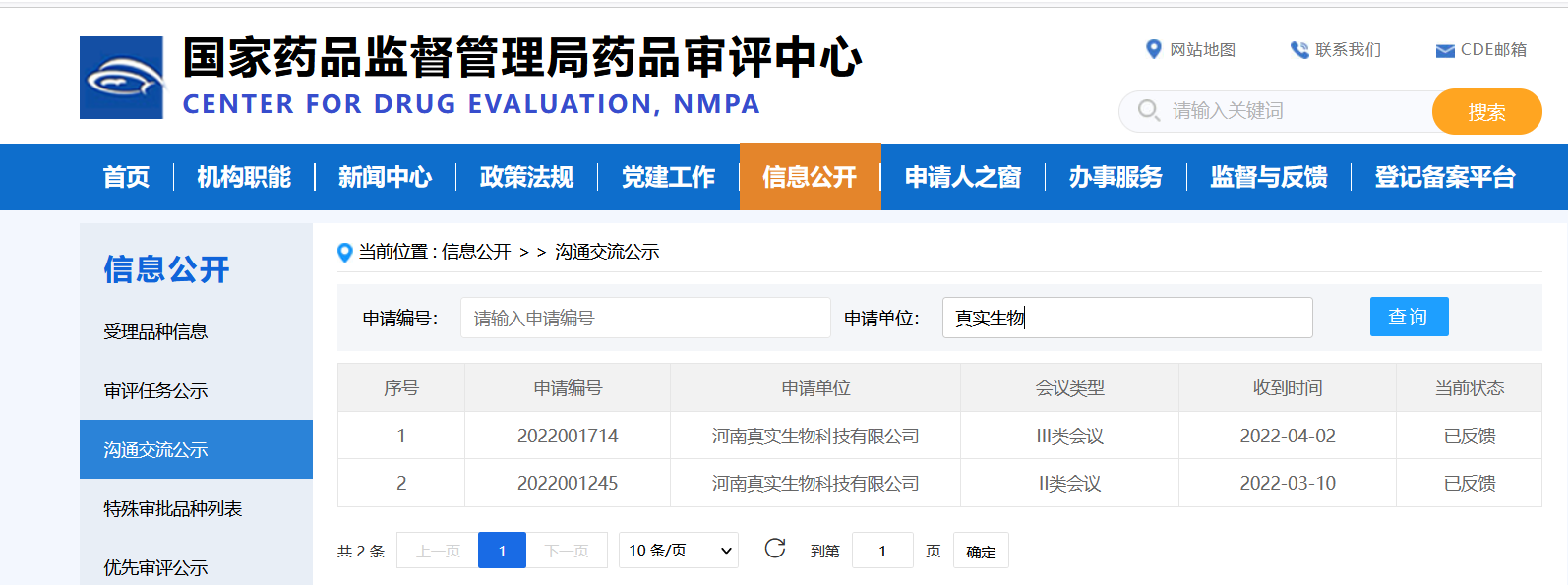Screen dimensions: 1568x585
Task: Click the 申请单位 column header
Action: point(815,388)
